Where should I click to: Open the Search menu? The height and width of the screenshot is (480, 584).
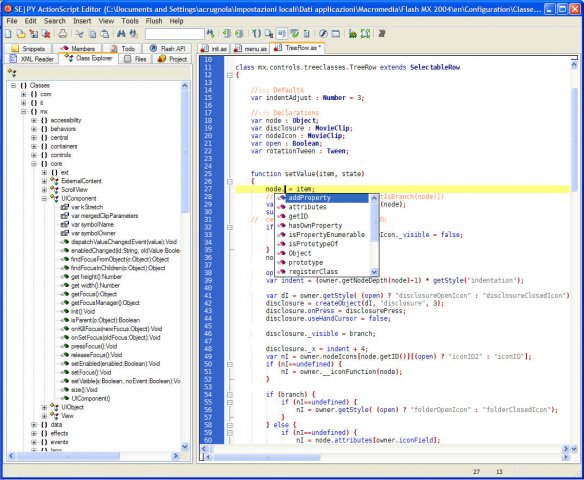[54, 21]
